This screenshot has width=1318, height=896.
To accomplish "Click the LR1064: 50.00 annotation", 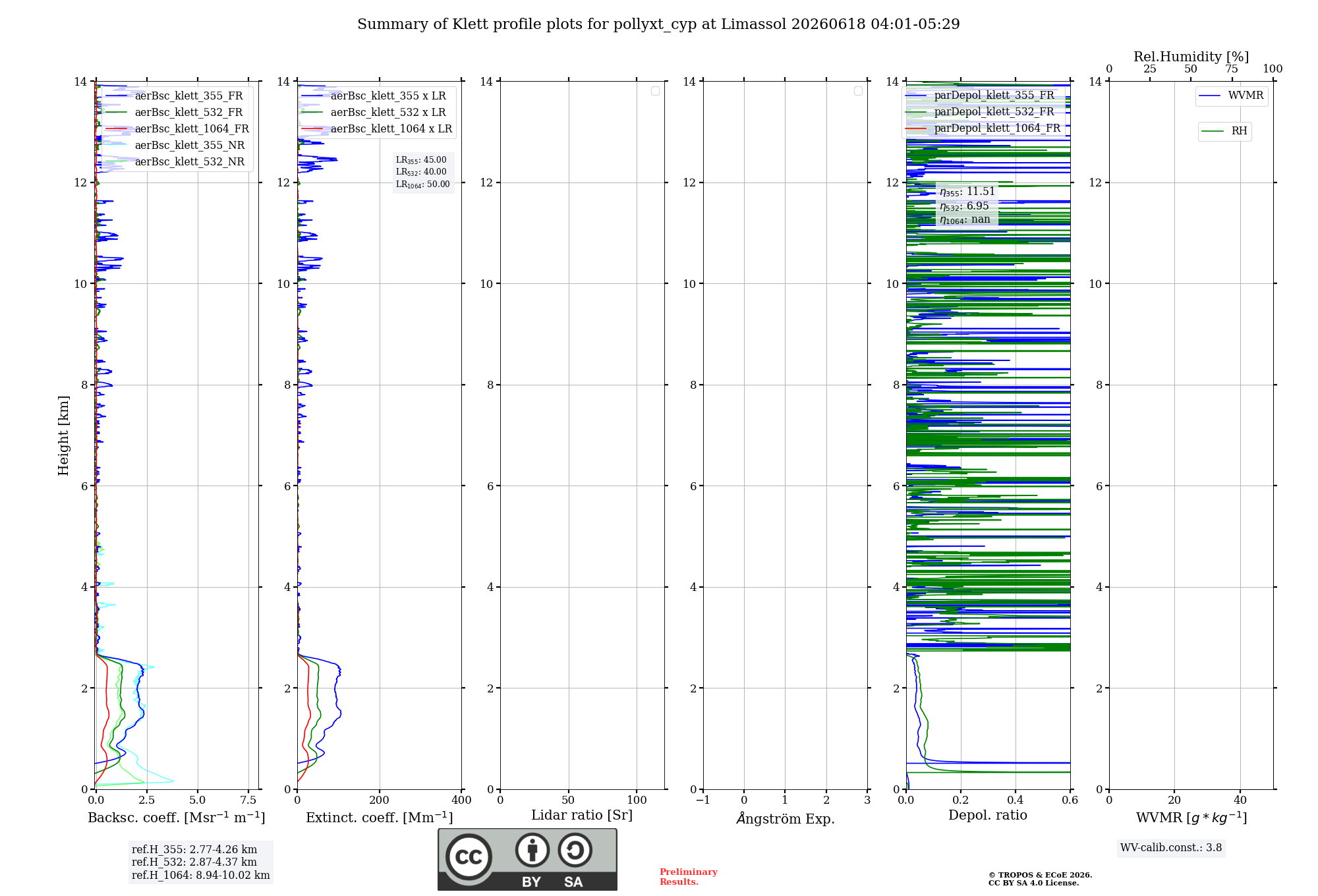I will click(423, 184).
